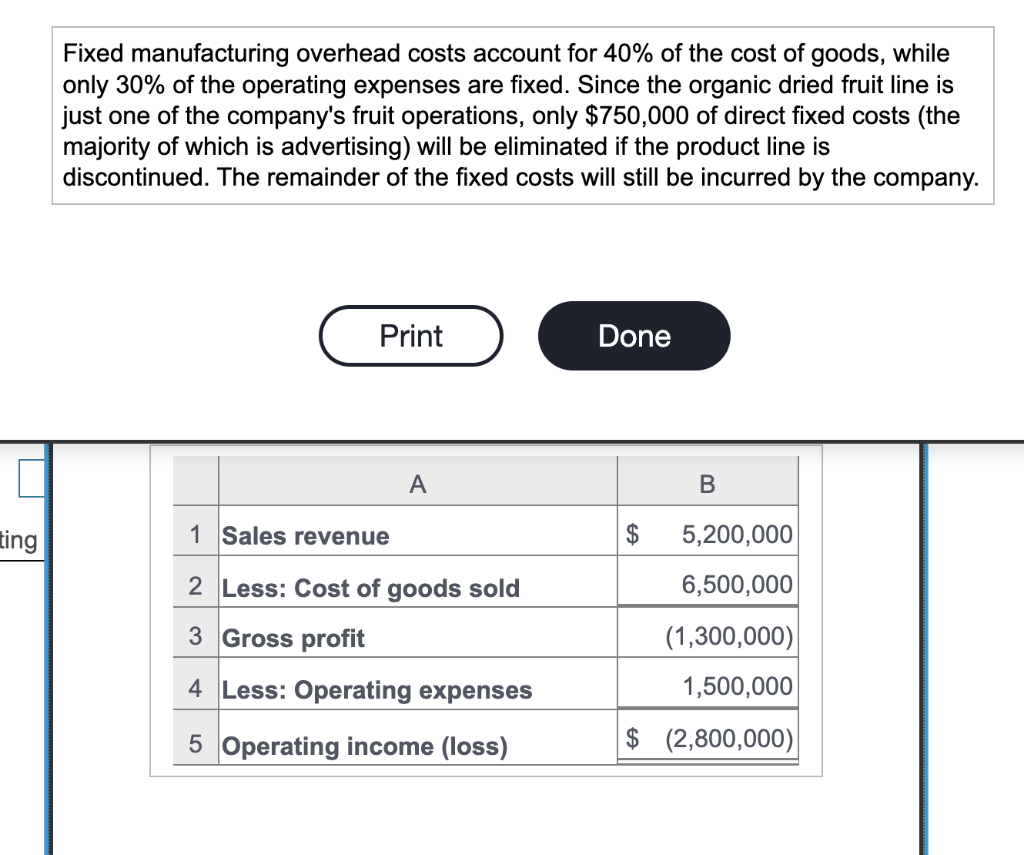Viewport: 1024px width, 855px height.
Task: Select row number 3
Action: [x=195, y=636]
